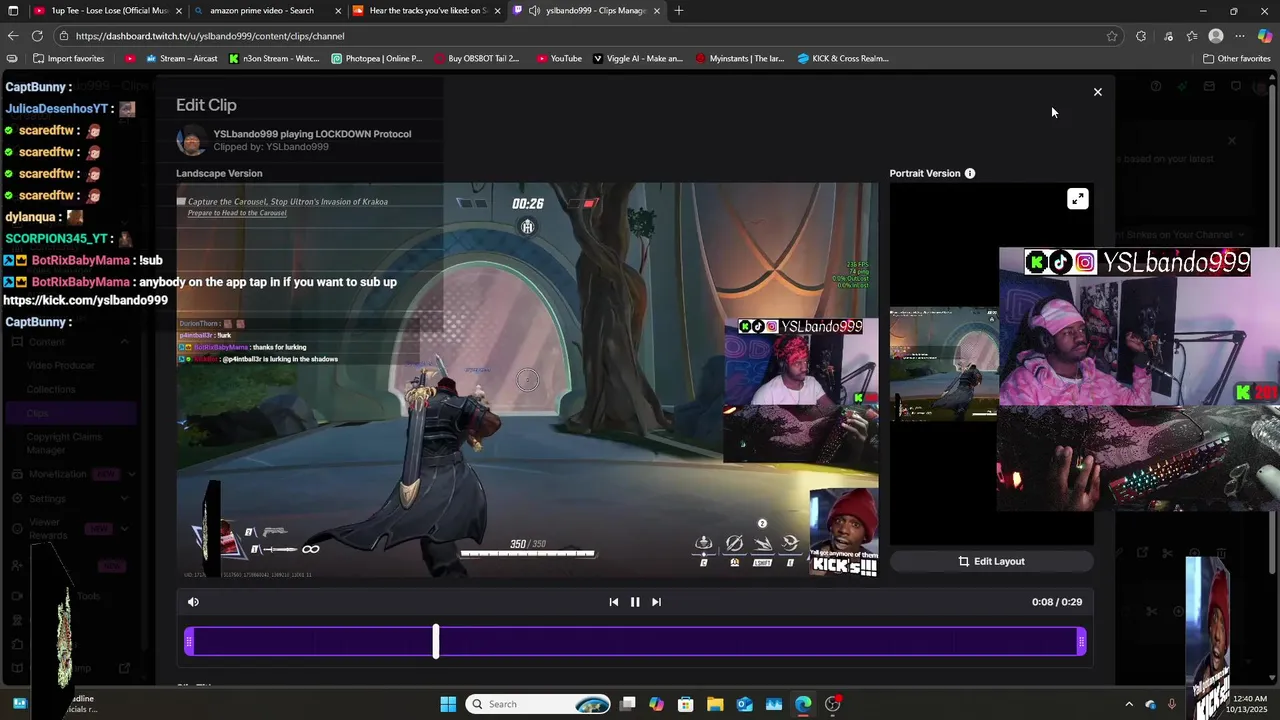Open the YouTube bookmark
Screen dimensions: 1280x720
(x=558, y=58)
